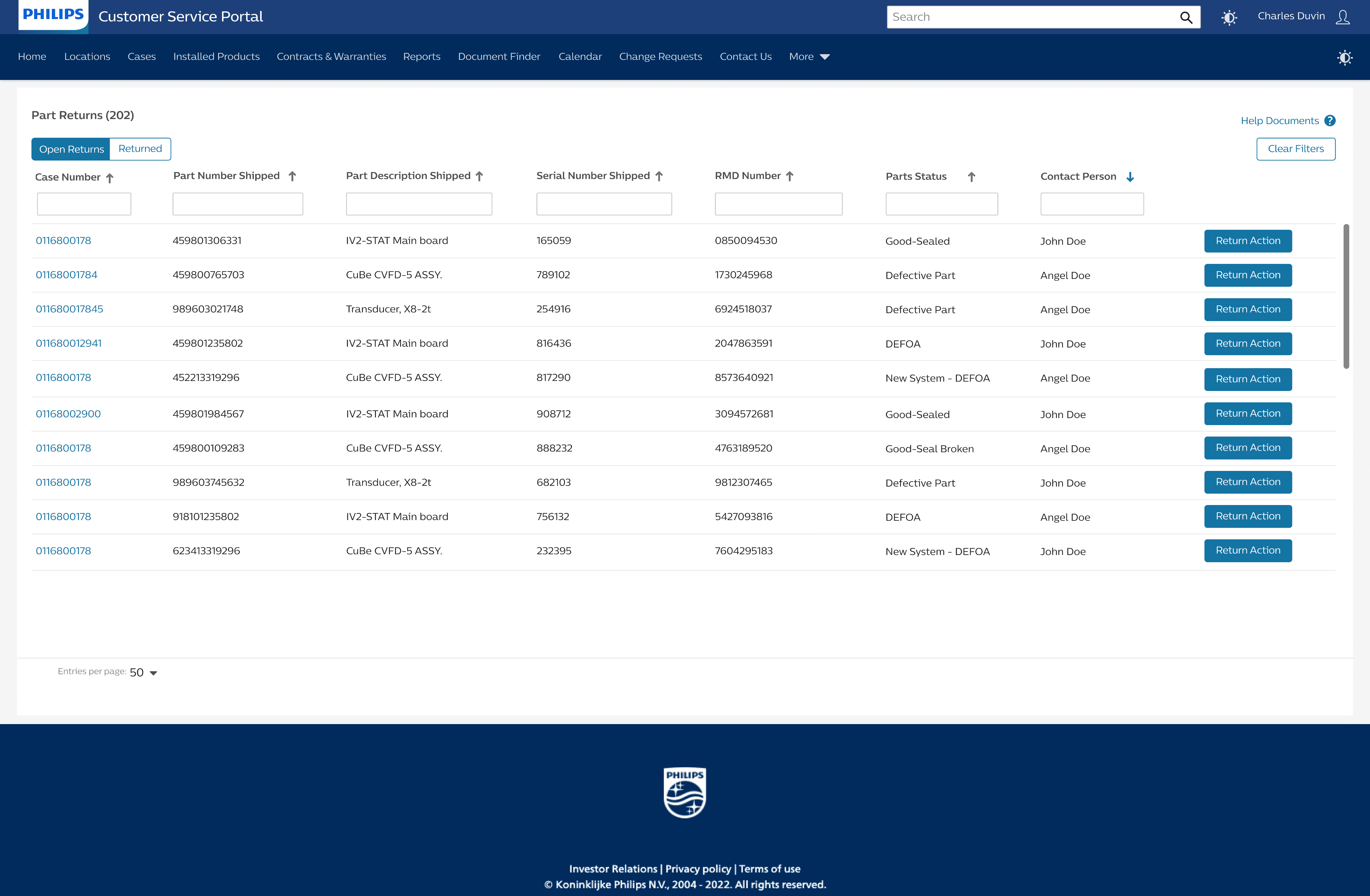Toggle brightness icon in top header
The image size is (1370, 896).
click(x=1229, y=17)
